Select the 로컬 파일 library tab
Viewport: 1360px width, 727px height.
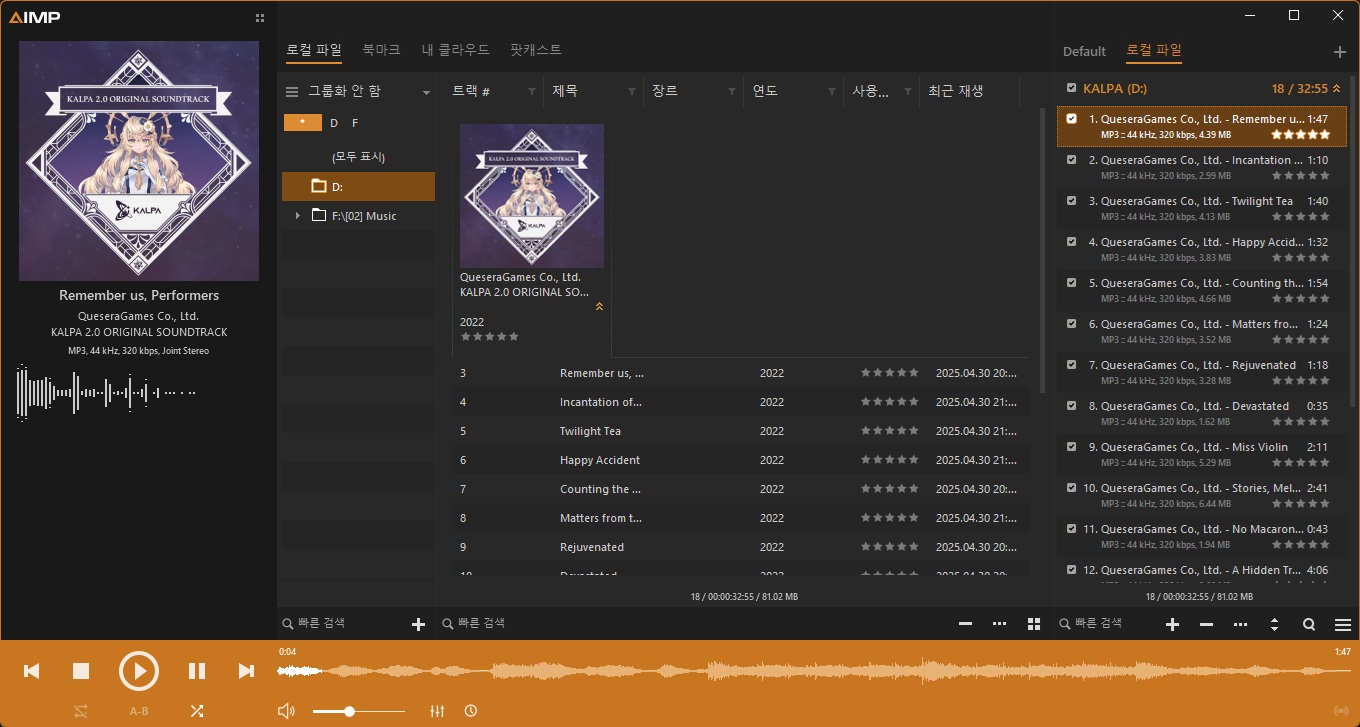(314, 49)
